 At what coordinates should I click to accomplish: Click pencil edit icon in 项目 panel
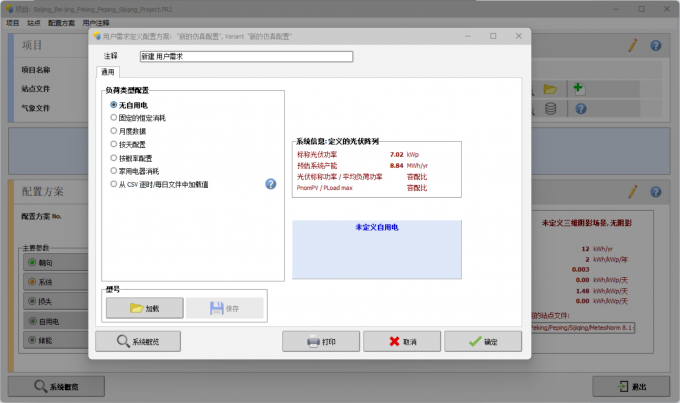pyautogui.click(x=633, y=45)
